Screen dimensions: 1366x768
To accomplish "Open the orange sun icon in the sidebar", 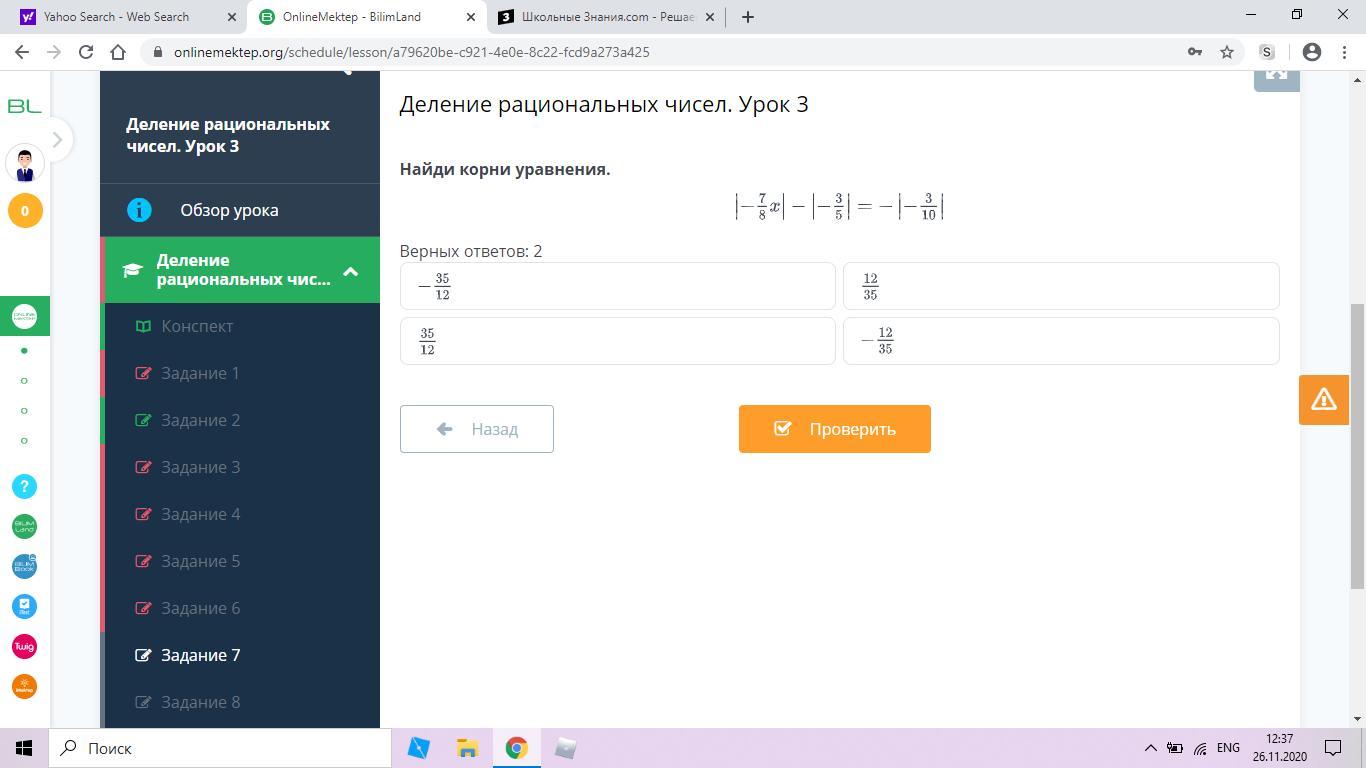I will pyautogui.click(x=24, y=686).
